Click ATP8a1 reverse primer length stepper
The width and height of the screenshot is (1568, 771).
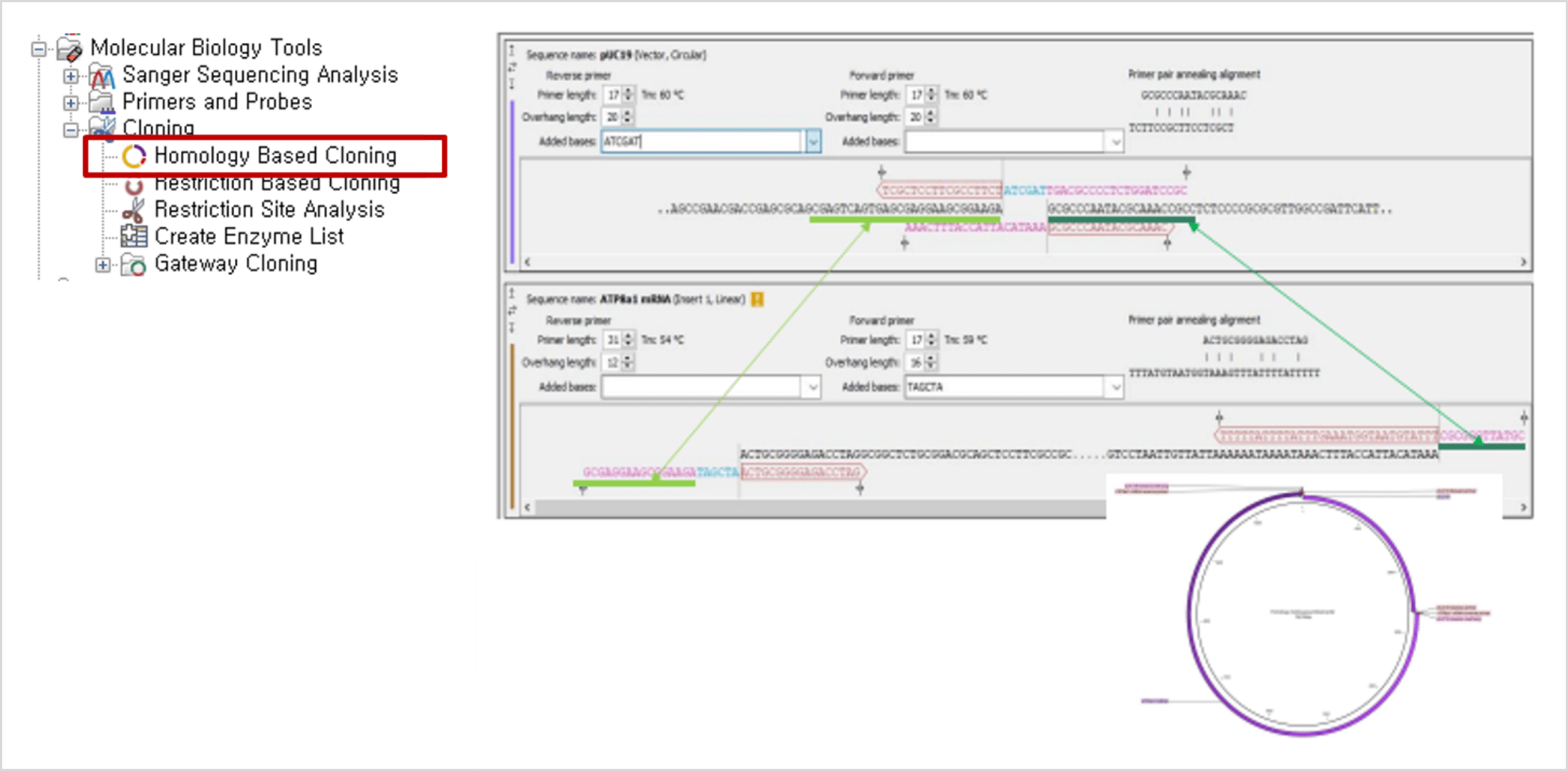click(628, 339)
